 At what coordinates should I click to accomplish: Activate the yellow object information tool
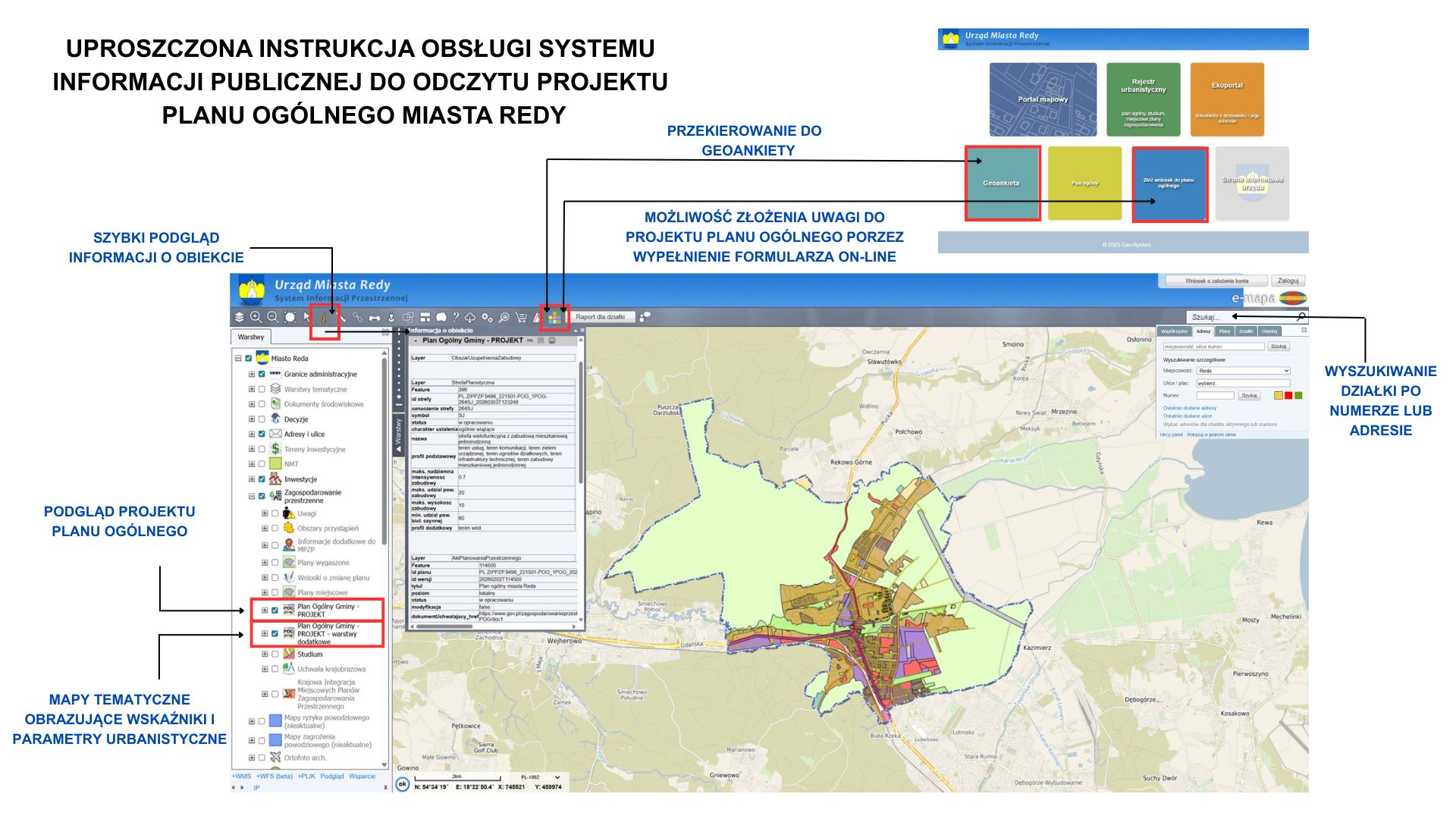[325, 318]
